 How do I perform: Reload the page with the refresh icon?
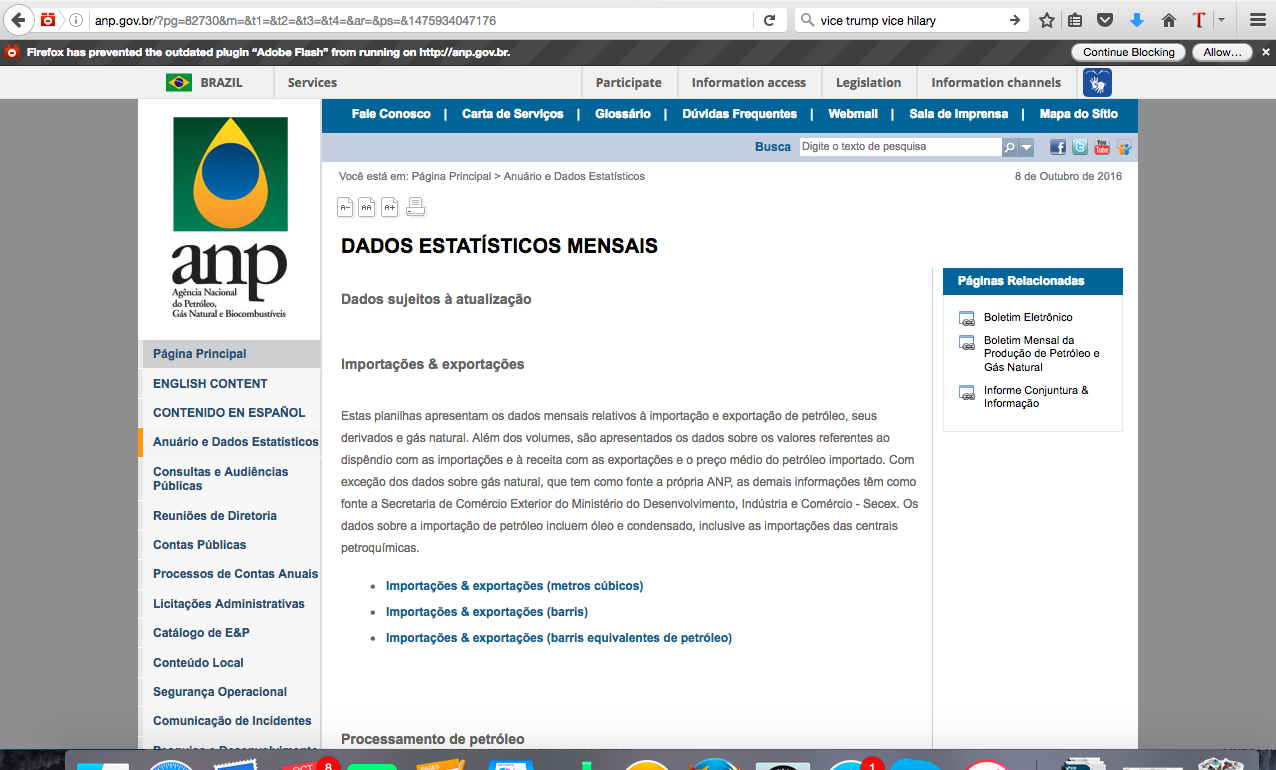pos(769,20)
